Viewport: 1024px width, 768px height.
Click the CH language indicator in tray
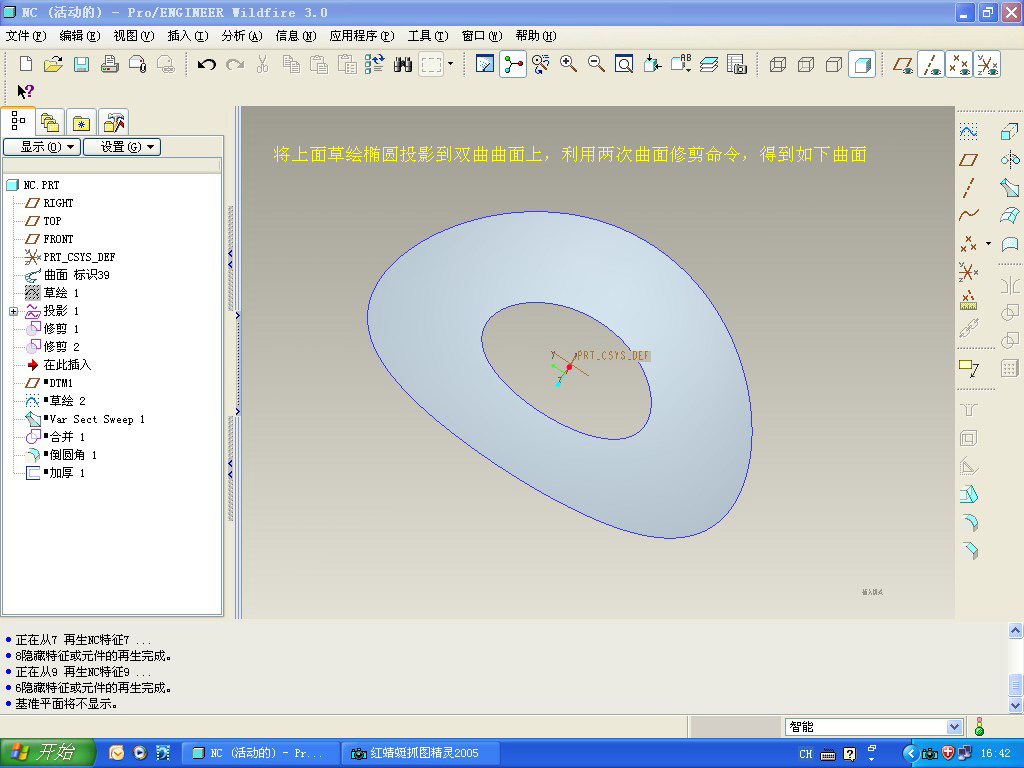click(x=806, y=754)
